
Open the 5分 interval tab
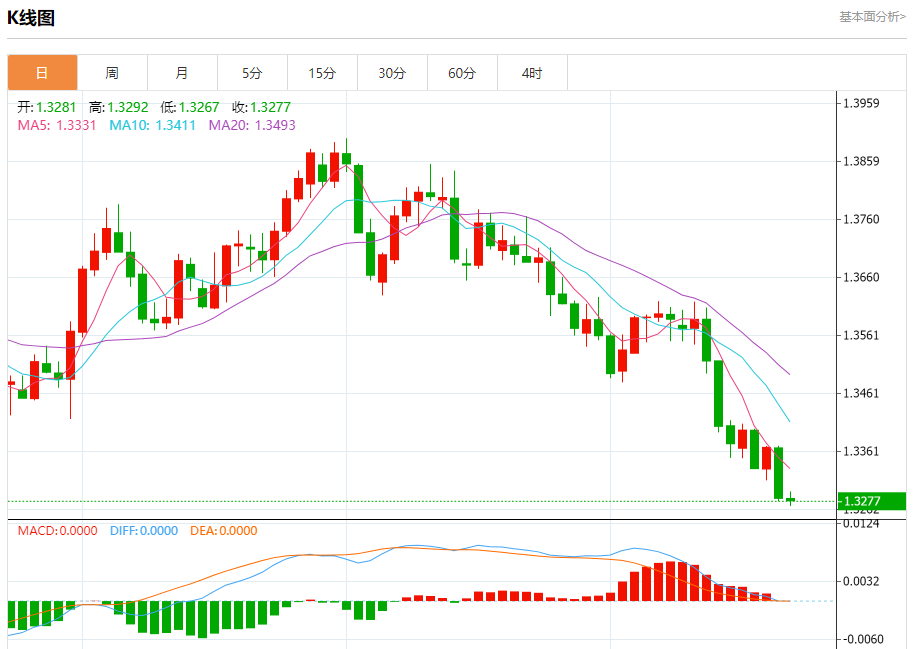coord(252,73)
